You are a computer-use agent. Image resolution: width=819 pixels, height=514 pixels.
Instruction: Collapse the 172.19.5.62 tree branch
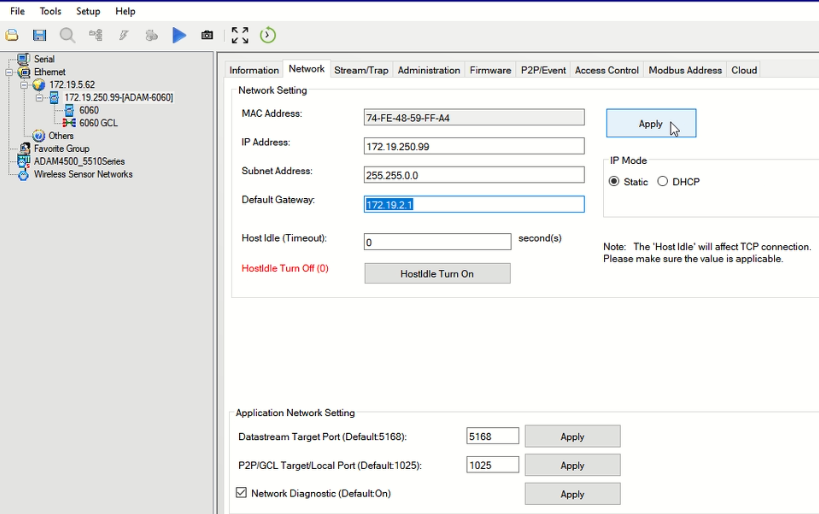click(23, 85)
